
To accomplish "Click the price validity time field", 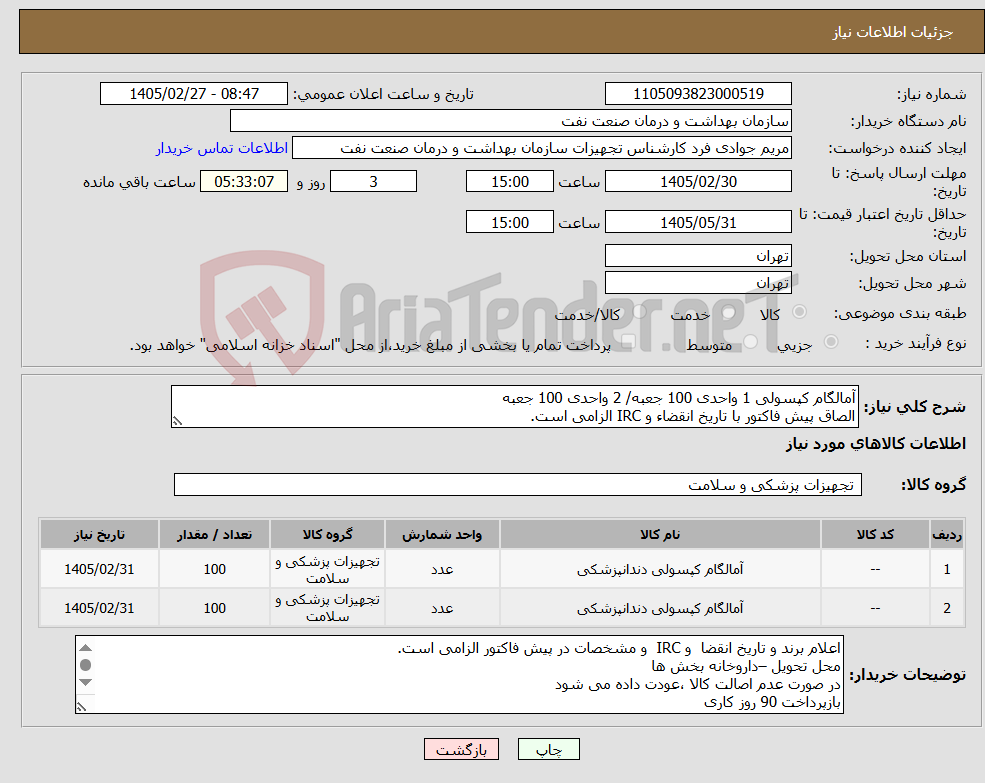I will [509, 222].
